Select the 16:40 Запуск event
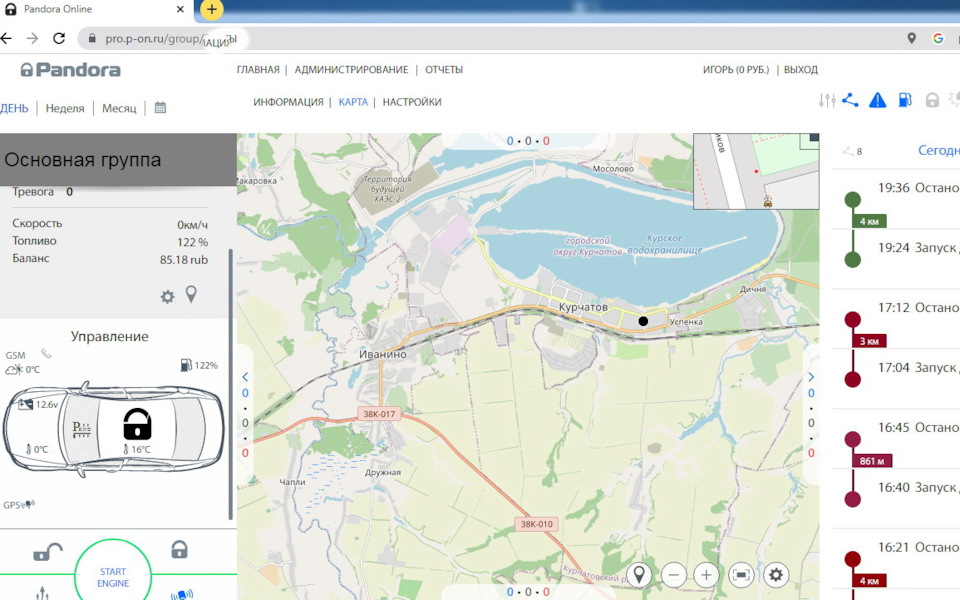This screenshot has height=600, width=960. click(x=918, y=488)
